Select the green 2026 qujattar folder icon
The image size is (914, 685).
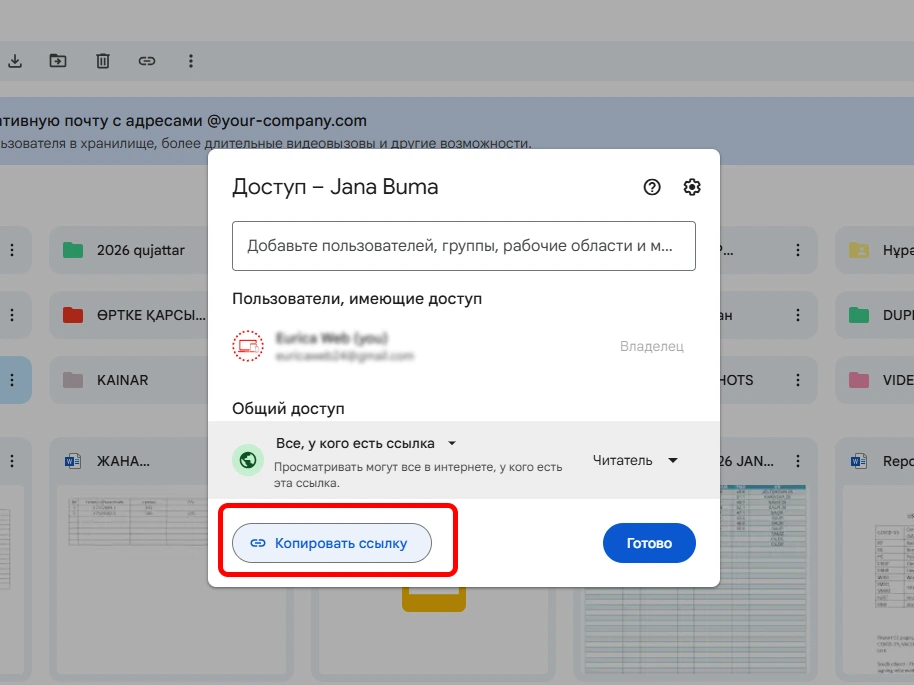tap(73, 250)
